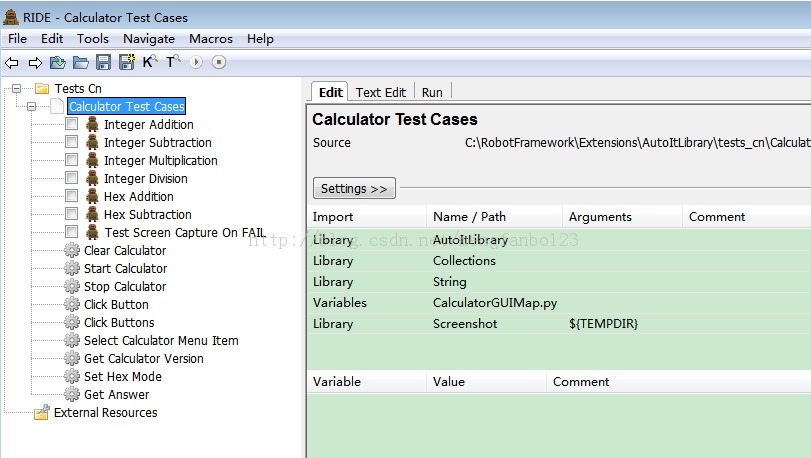The image size is (811, 458).
Task: Click the stop test run button icon
Action: [x=219, y=63]
